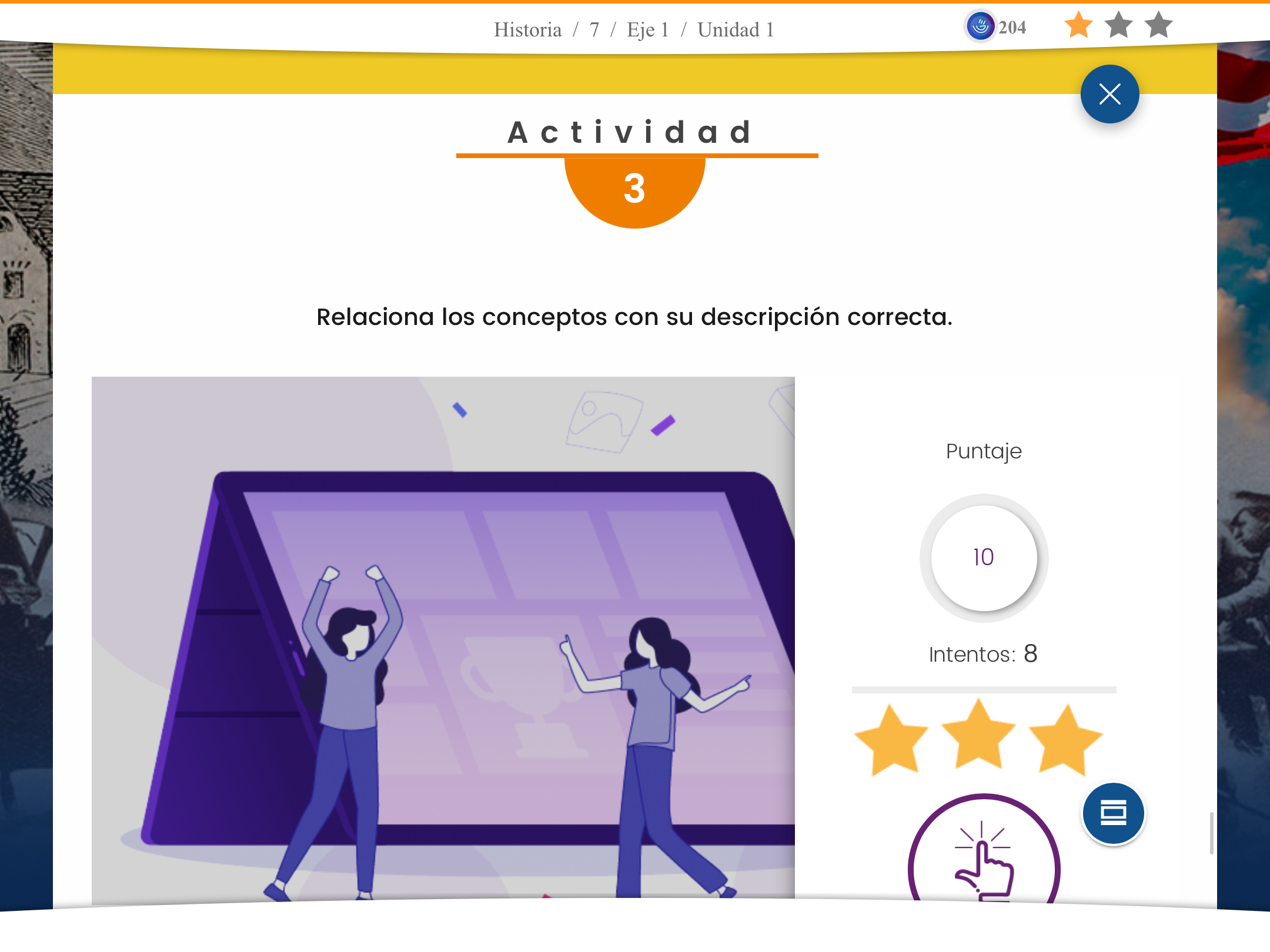Image resolution: width=1270 pixels, height=952 pixels.
Task: Go to the Eje 1 breadcrumb
Action: (647, 29)
